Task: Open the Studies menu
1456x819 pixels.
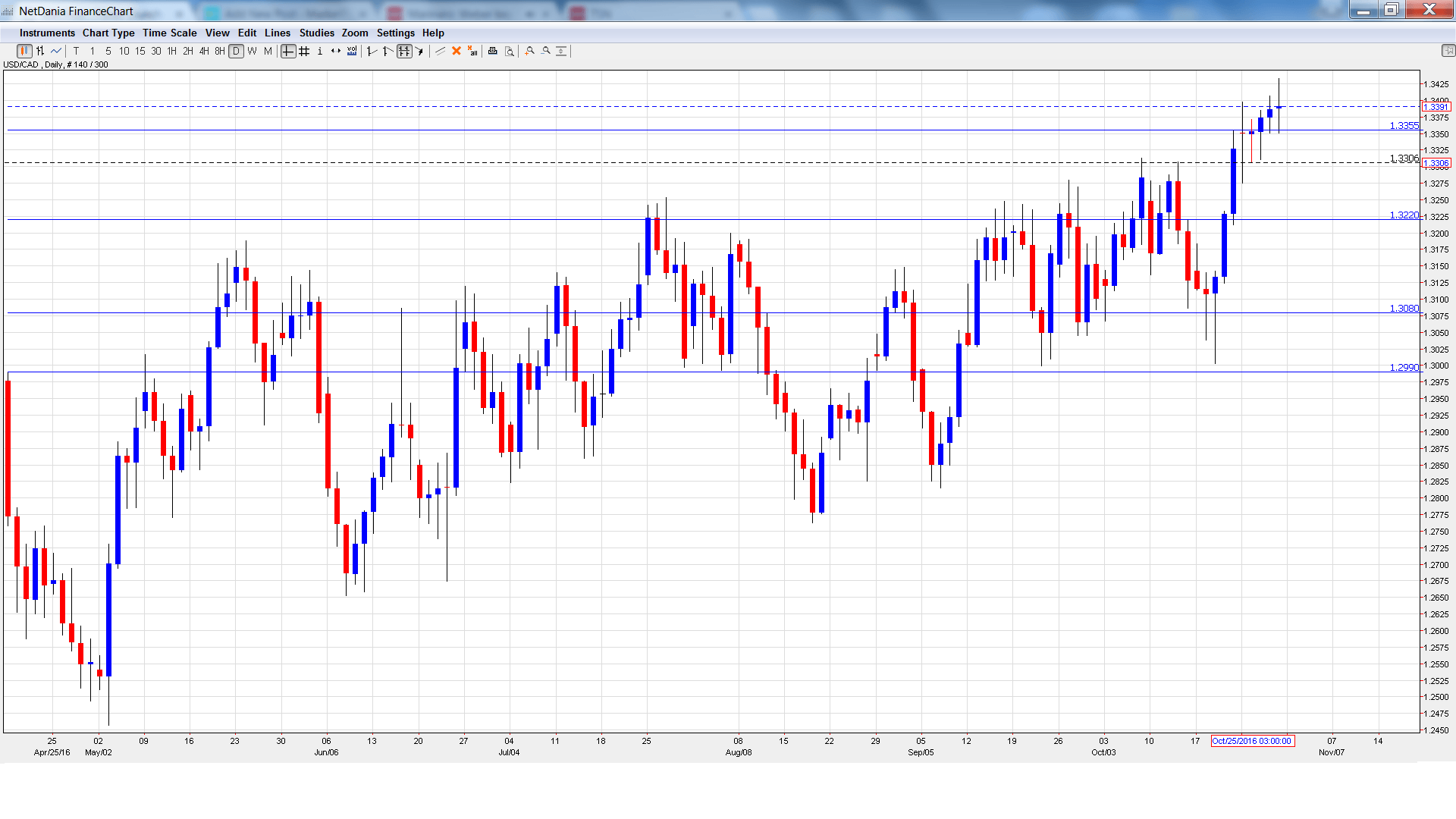Action: pos(316,33)
